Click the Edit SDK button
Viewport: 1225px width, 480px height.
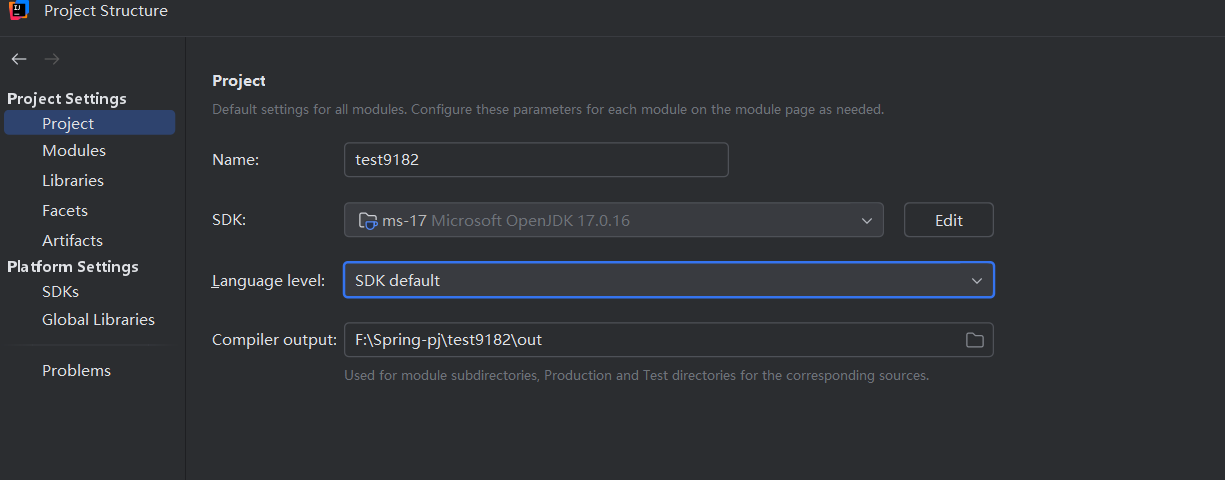tap(948, 220)
